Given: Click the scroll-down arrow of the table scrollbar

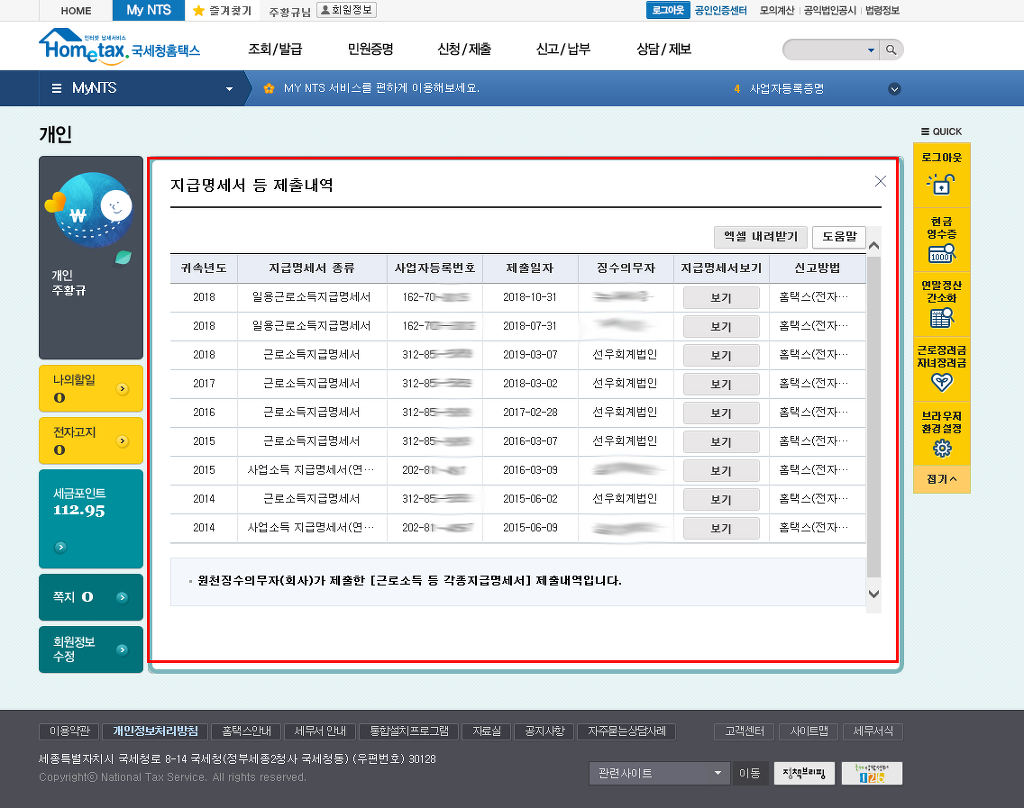Looking at the screenshot, I should [x=874, y=594].
